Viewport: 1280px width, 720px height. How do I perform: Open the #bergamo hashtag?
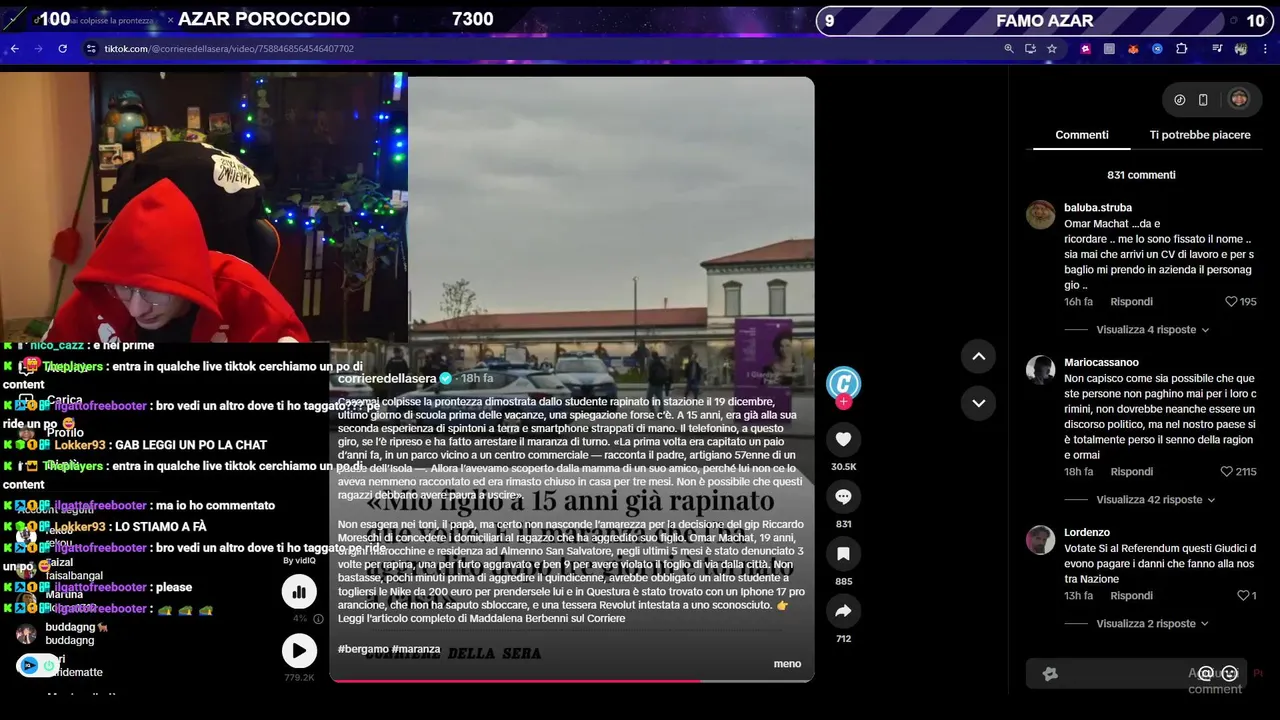tap(362, 649)
